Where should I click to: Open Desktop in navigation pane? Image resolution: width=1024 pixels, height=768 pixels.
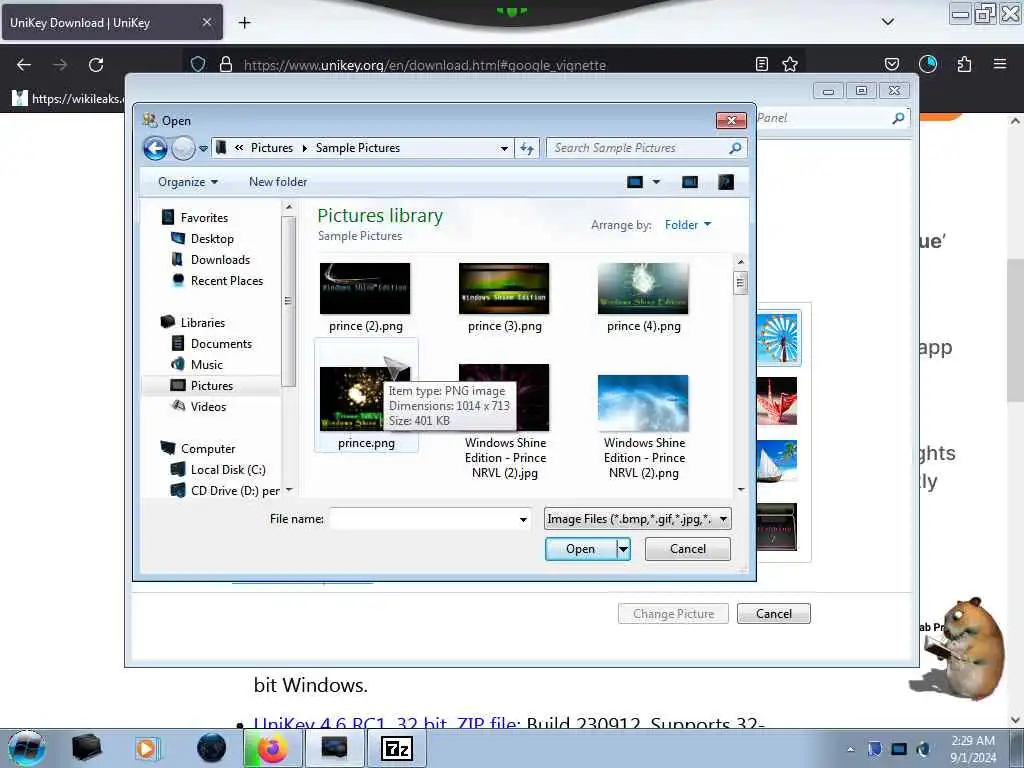point(212,239)
